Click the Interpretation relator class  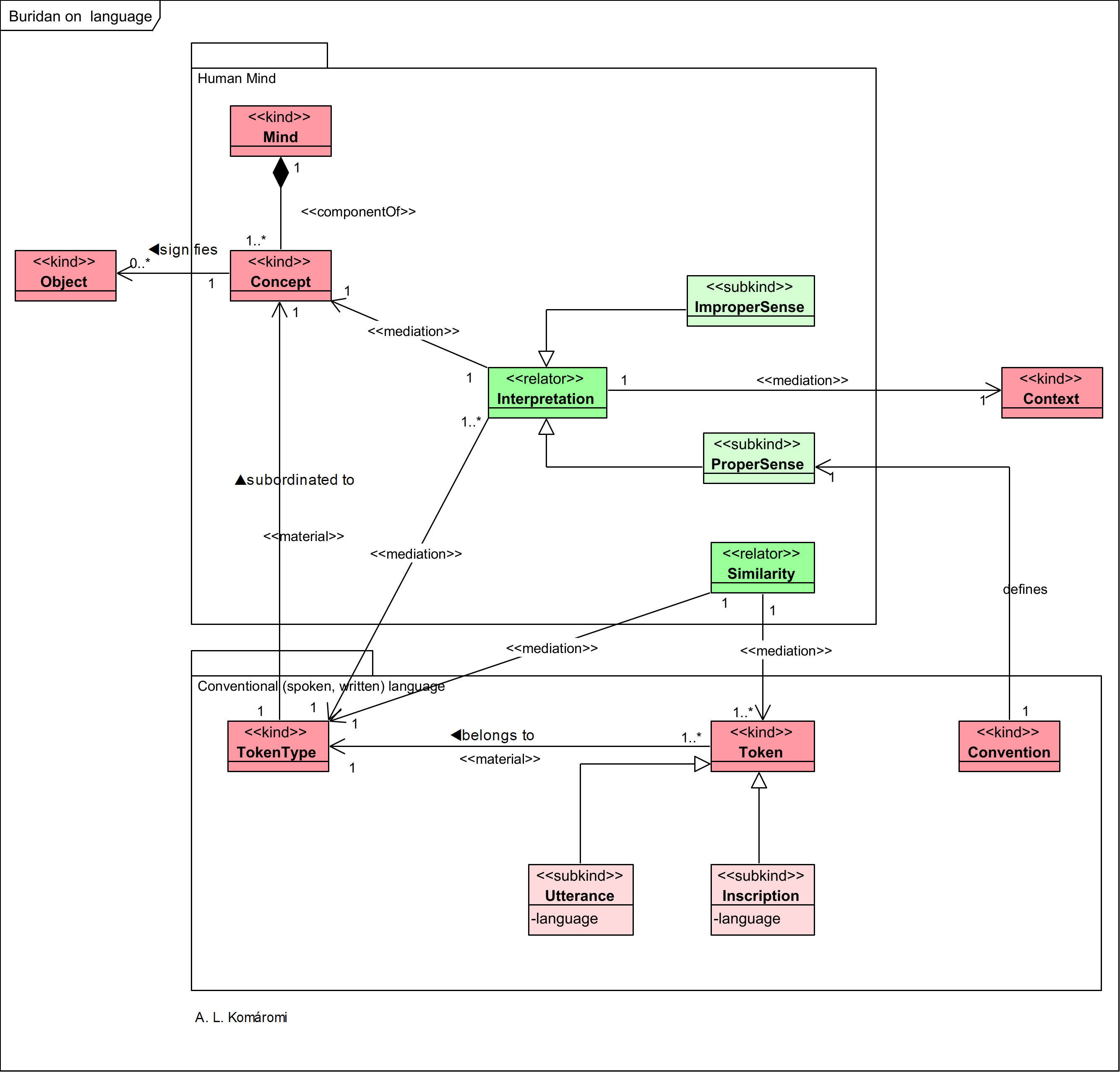[547, 393]
